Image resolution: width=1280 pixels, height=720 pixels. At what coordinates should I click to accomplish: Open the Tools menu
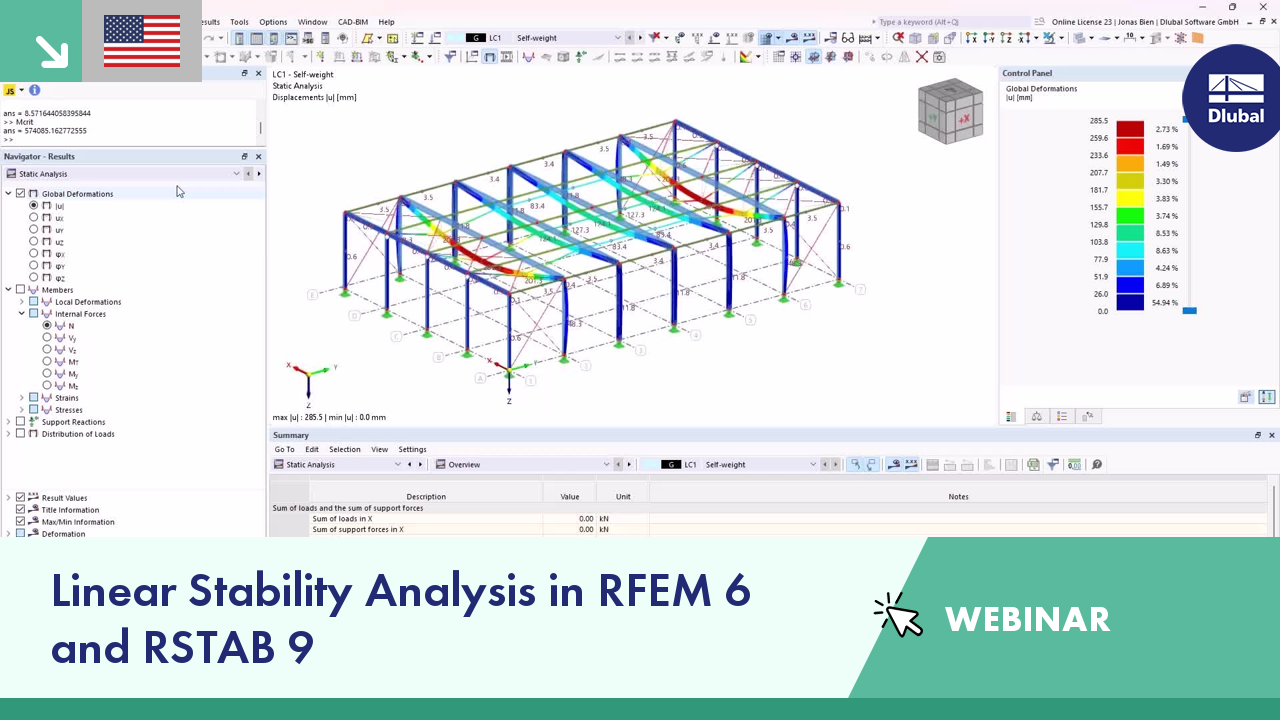pos(239,21)
